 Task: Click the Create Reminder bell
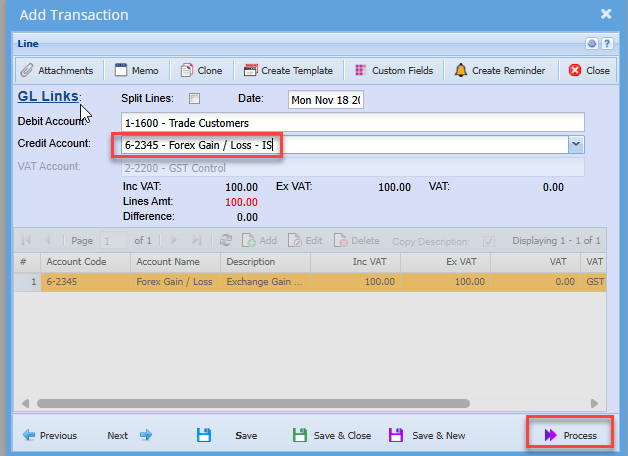[x=499, y=71]
